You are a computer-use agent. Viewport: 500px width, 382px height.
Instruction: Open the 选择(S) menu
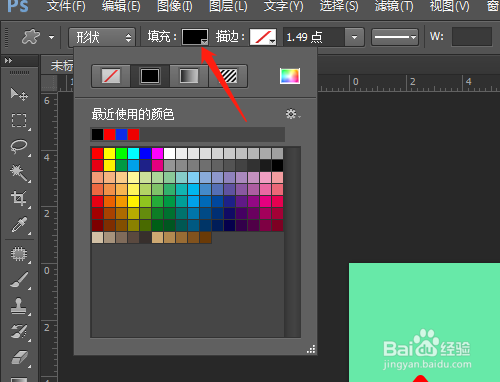coord(339,6)
